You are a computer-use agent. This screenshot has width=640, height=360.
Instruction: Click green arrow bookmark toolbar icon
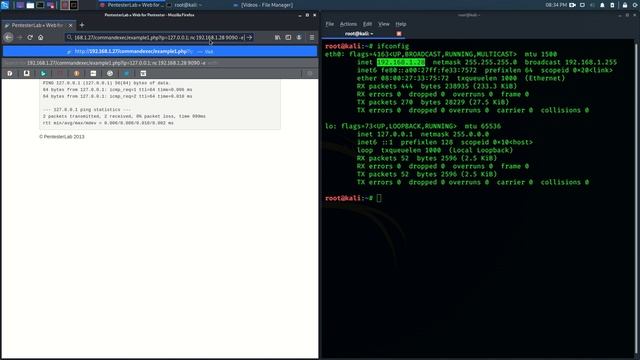point(43,73)
